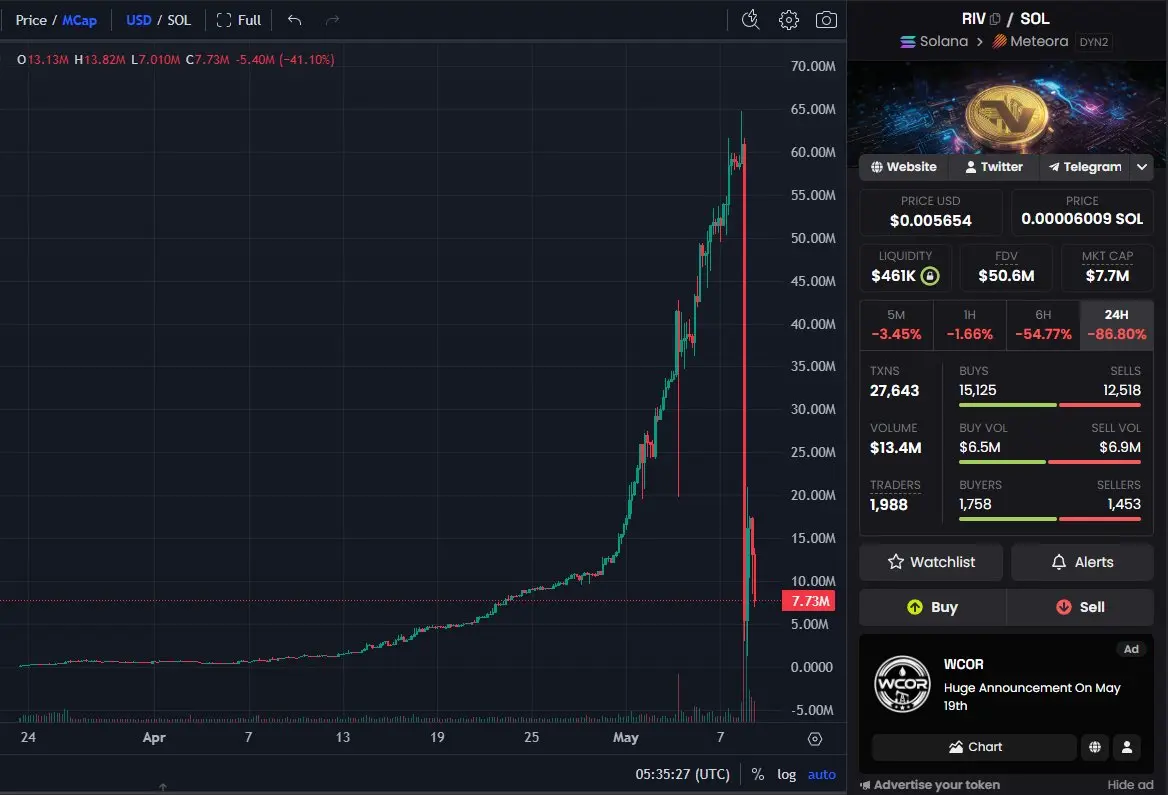Open the token Website link
This screenshot has width=1168, height=795.
(x=904, y=167)
